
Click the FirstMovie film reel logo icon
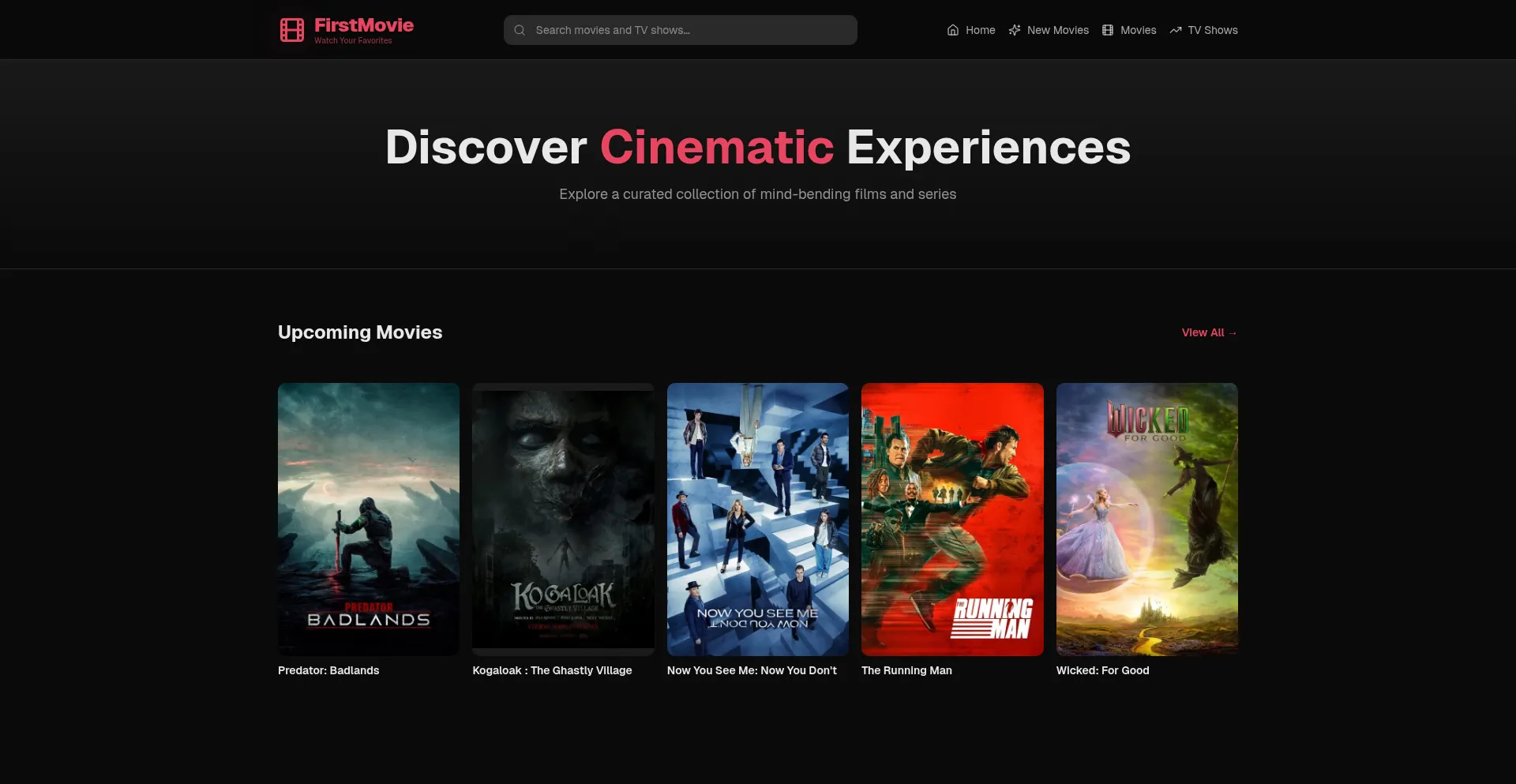tap(292, 30)
